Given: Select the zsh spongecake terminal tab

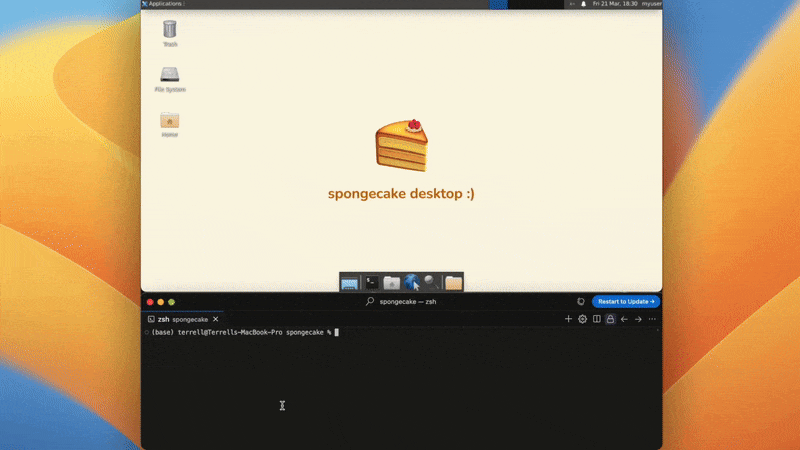Looking at the screenshot, I should (183, 319).
